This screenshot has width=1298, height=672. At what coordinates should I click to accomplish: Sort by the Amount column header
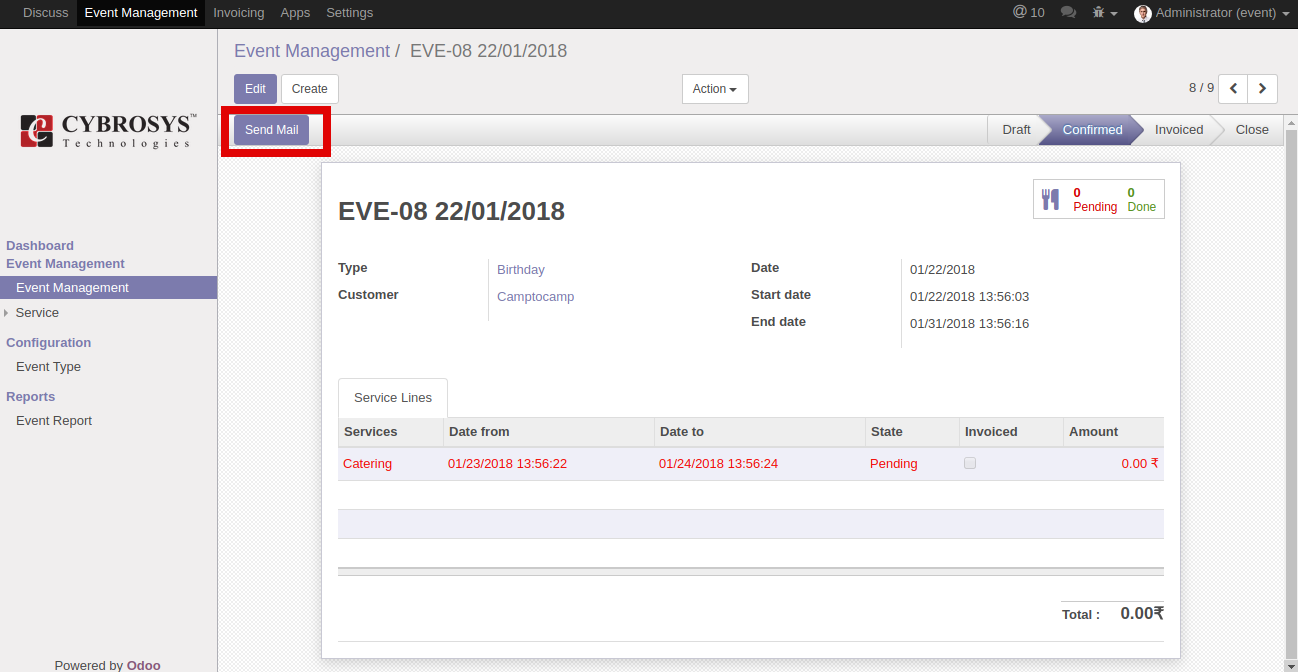pos(1113,432)
